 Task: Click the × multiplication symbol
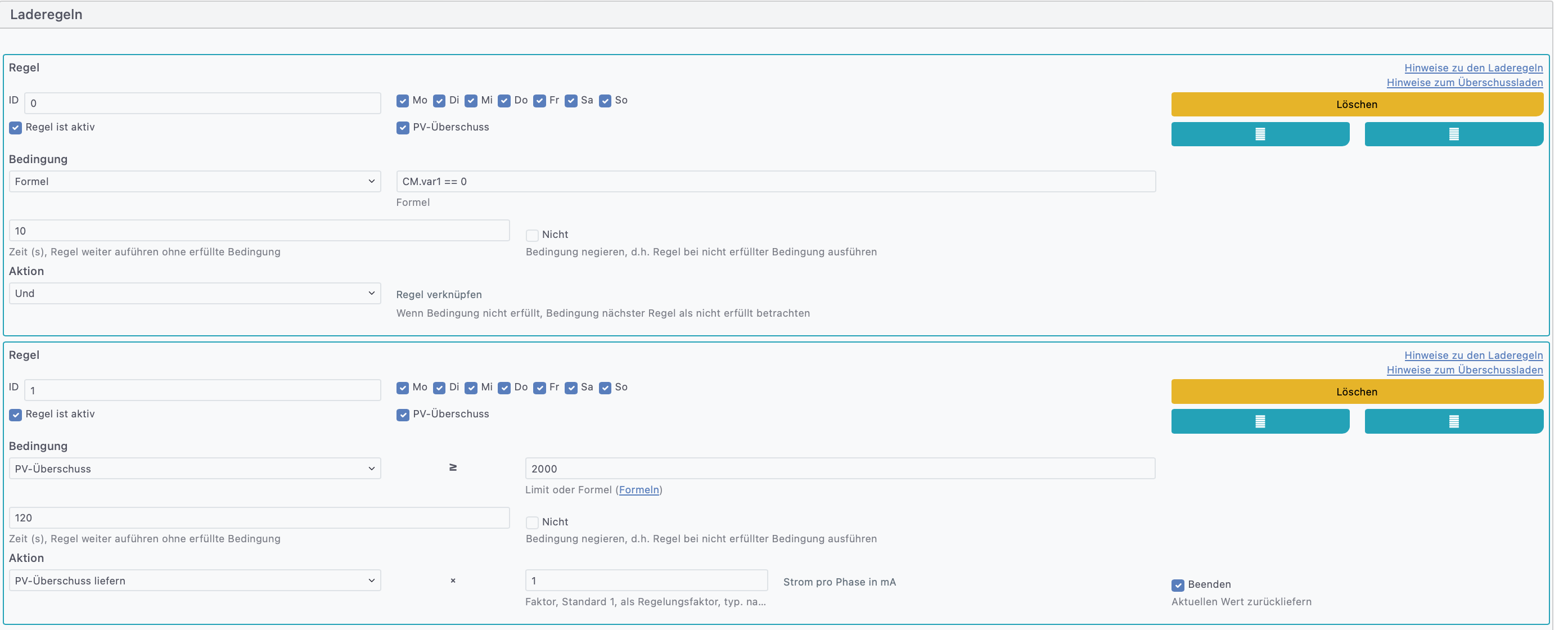(453, 580)
